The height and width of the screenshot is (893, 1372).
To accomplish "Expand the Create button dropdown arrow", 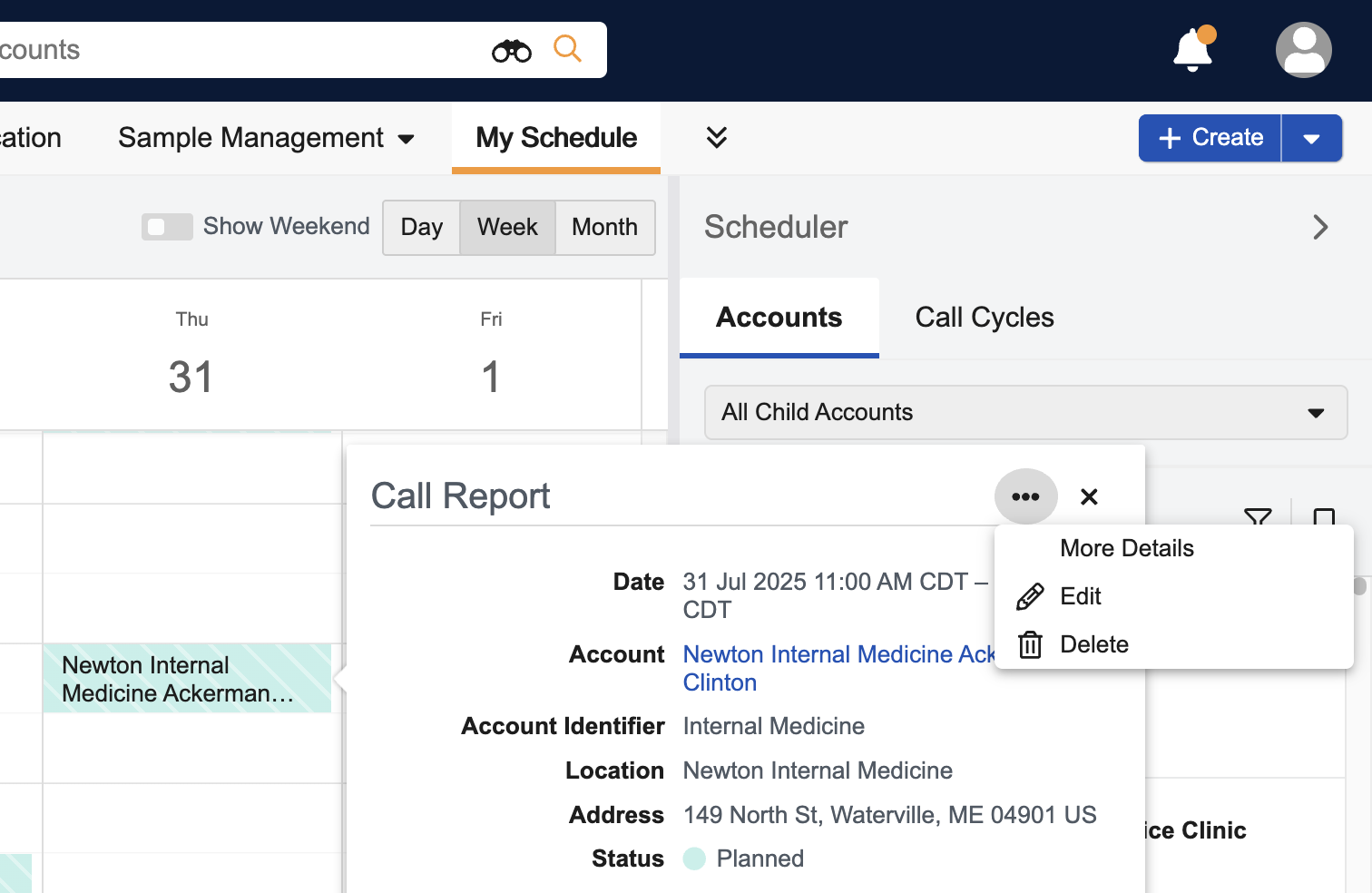I will tap(1311, 139).
